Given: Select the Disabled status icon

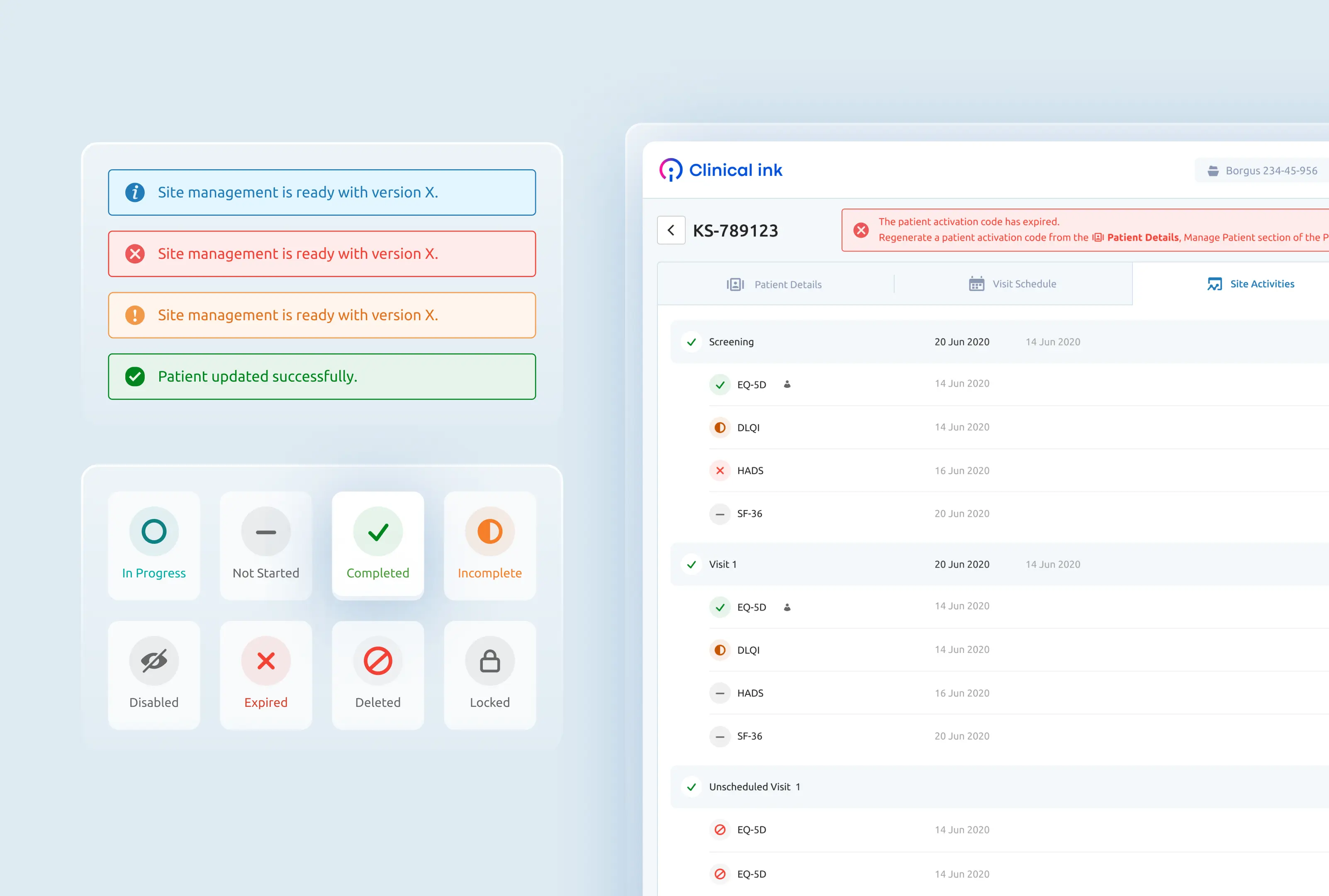Looking at the screenshot, I should 153,660.
